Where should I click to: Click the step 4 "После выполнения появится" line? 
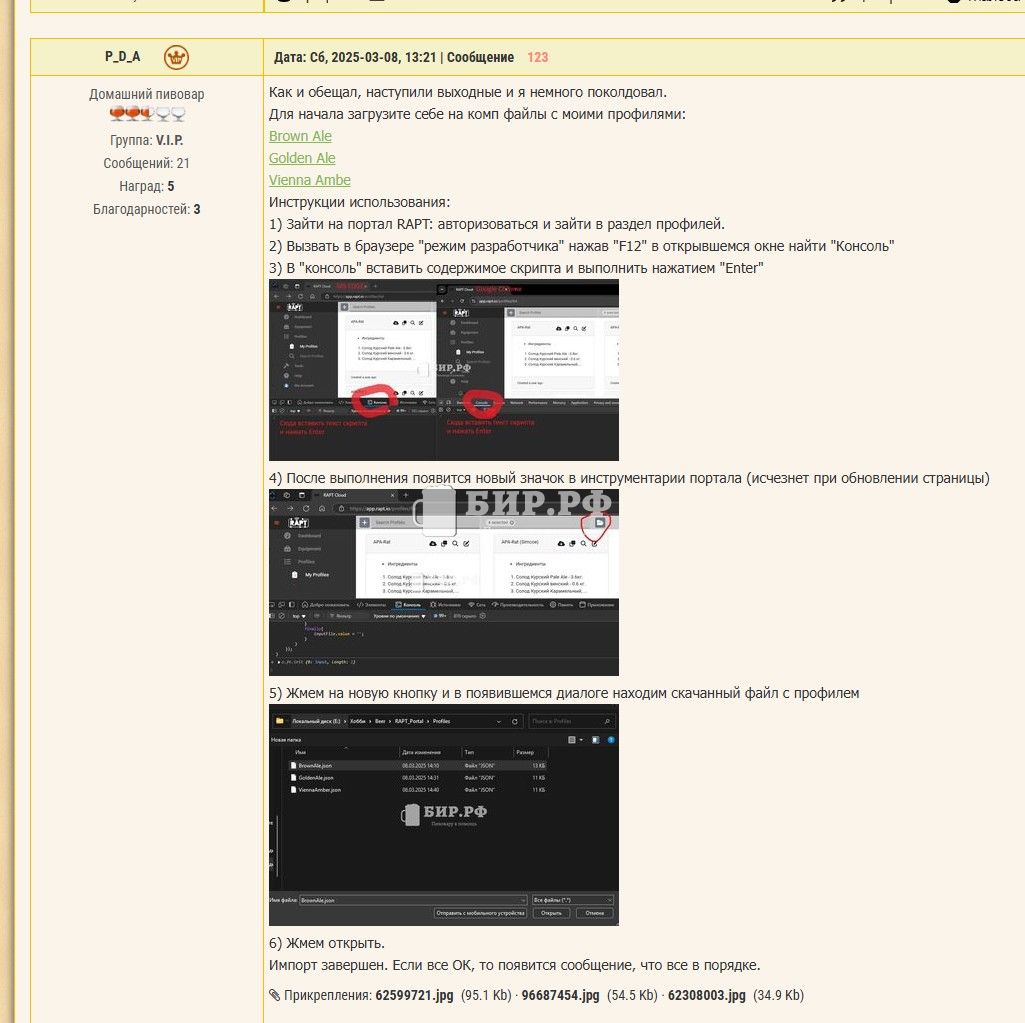pos(629,478)
